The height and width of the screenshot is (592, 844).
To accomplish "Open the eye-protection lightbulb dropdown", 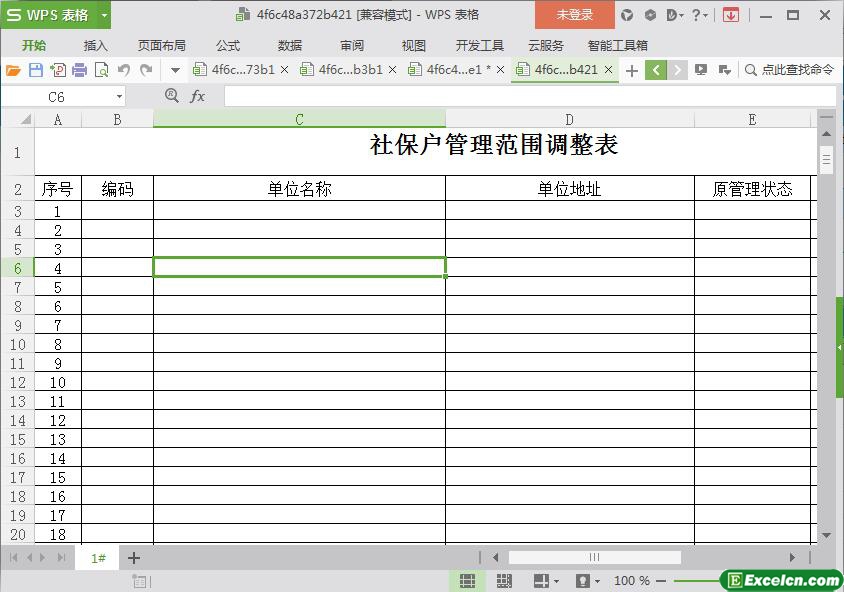I will (x=587, y=581).
